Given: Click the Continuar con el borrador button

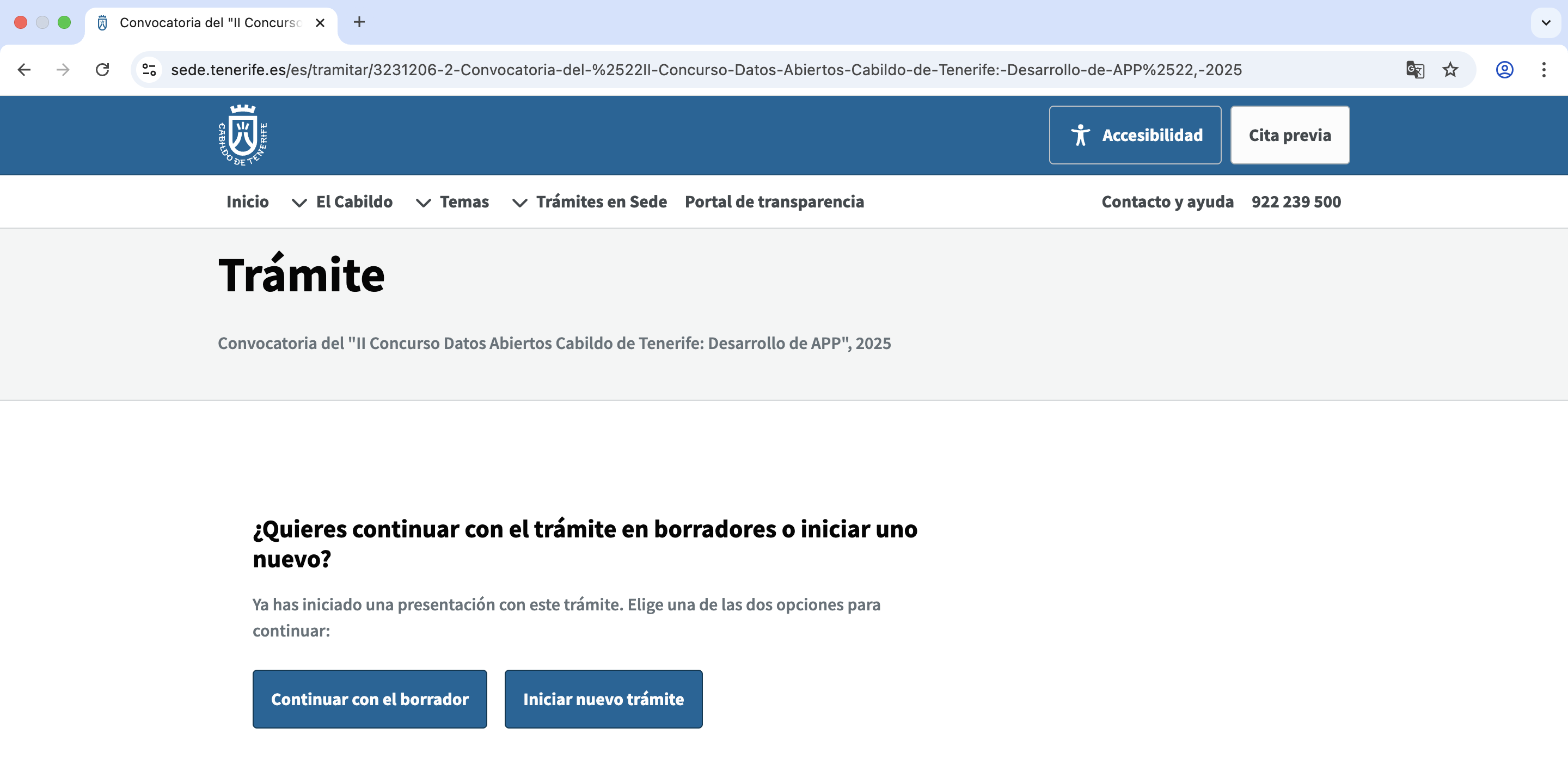Looking at the screenshot, I should (370, 699).
